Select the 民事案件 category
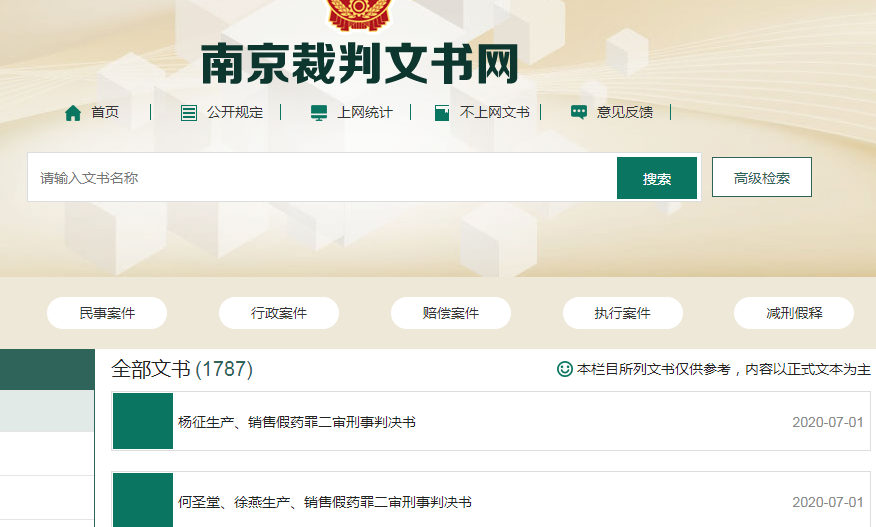876x527 pixels. (107, 313)
